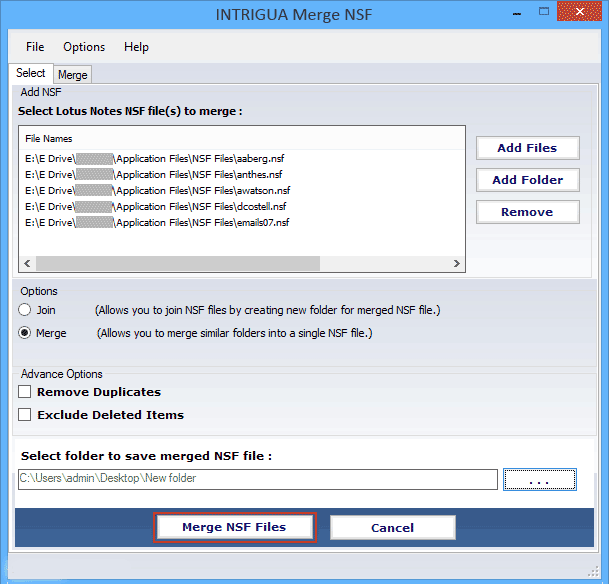Start merging with Merge NSF Files button
Screen dimensions: 609x584
234,527
